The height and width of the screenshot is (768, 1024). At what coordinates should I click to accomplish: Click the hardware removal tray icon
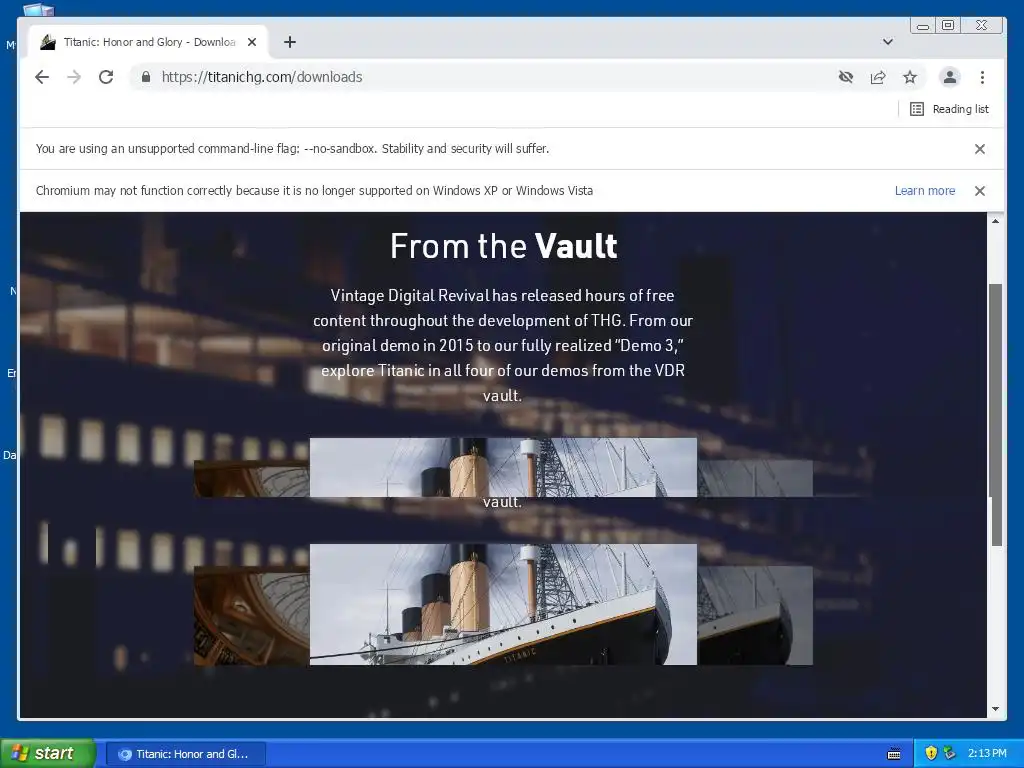click(950, 753)
